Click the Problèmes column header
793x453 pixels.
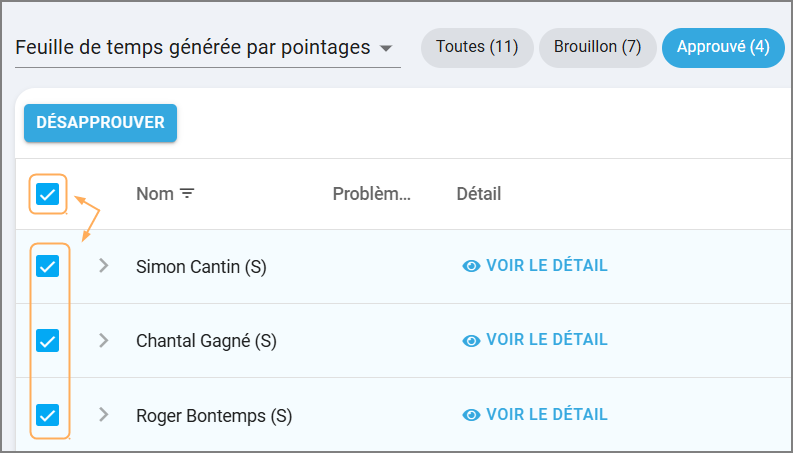click(372, 194)
